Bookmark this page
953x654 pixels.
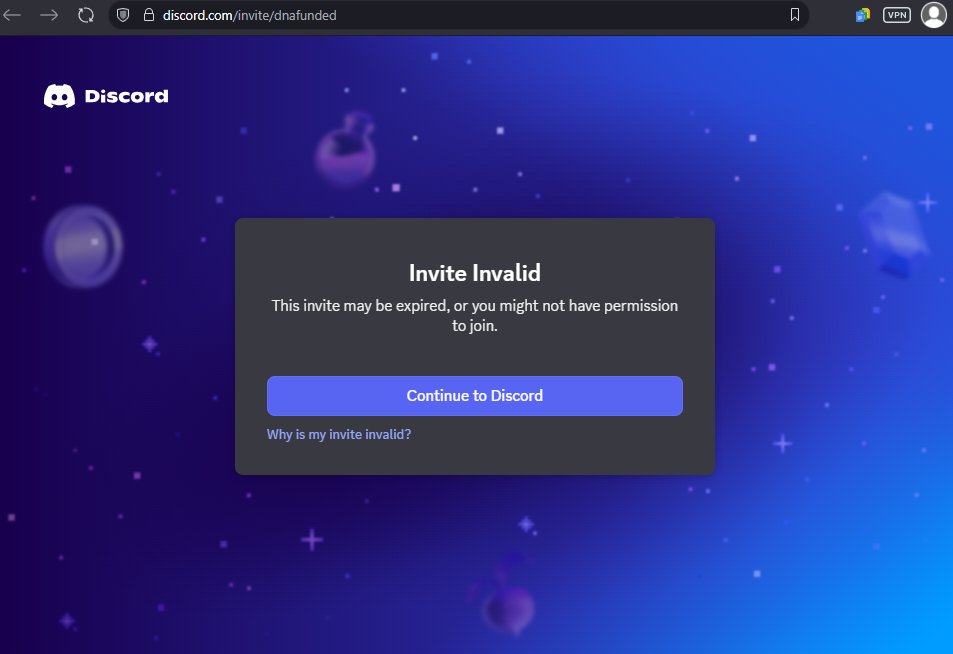point(794,15)
